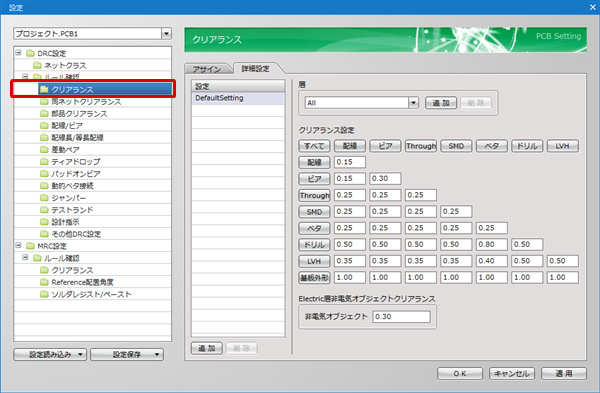The image size is (600, 393).
Task: Edit the 配線 row 0.15 clearance field
Action: pyautogui.click(x=350, y=162)
